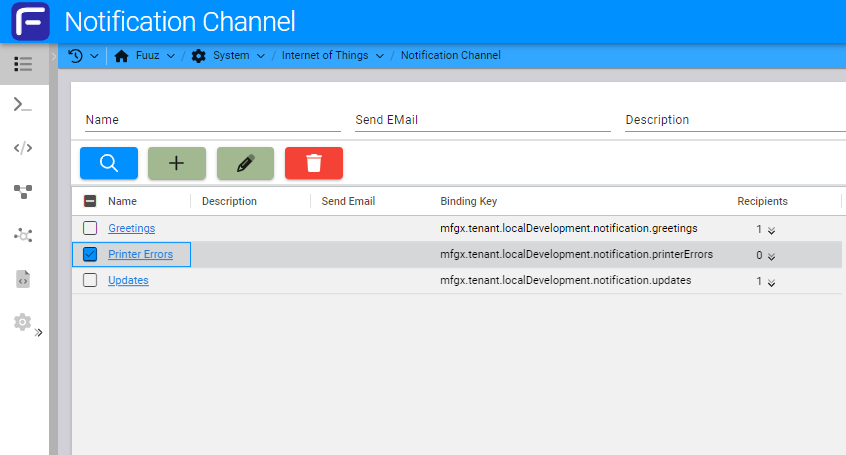Screen dimensions: 846x455
Task: Open the Updates channel link
Action: 128,280
